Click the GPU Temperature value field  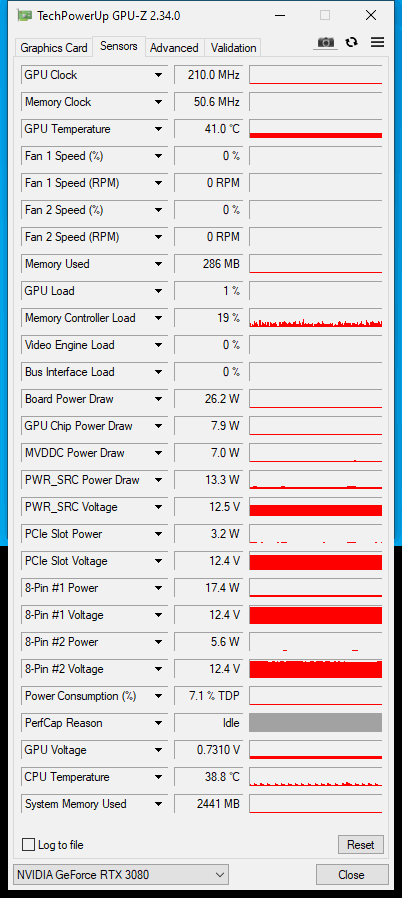coord(208,129)
